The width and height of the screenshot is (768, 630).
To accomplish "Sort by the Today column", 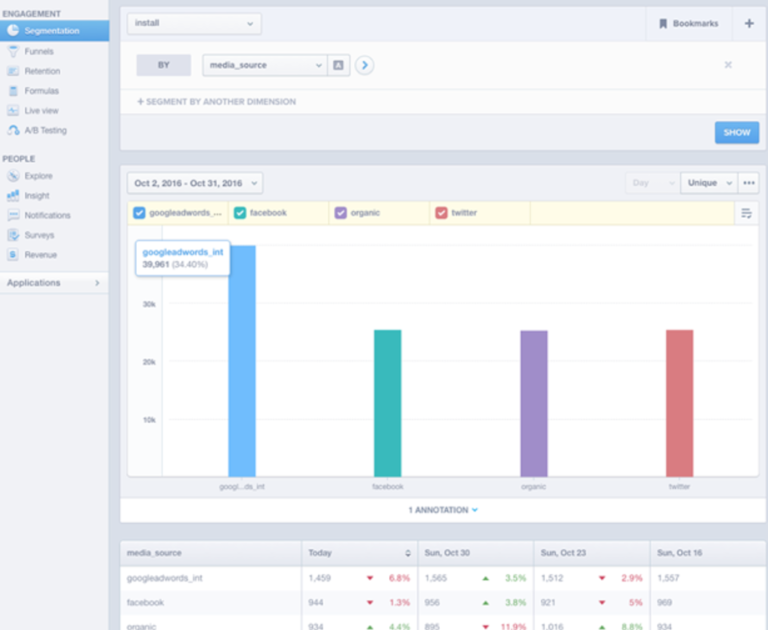I will click(360, 553).
